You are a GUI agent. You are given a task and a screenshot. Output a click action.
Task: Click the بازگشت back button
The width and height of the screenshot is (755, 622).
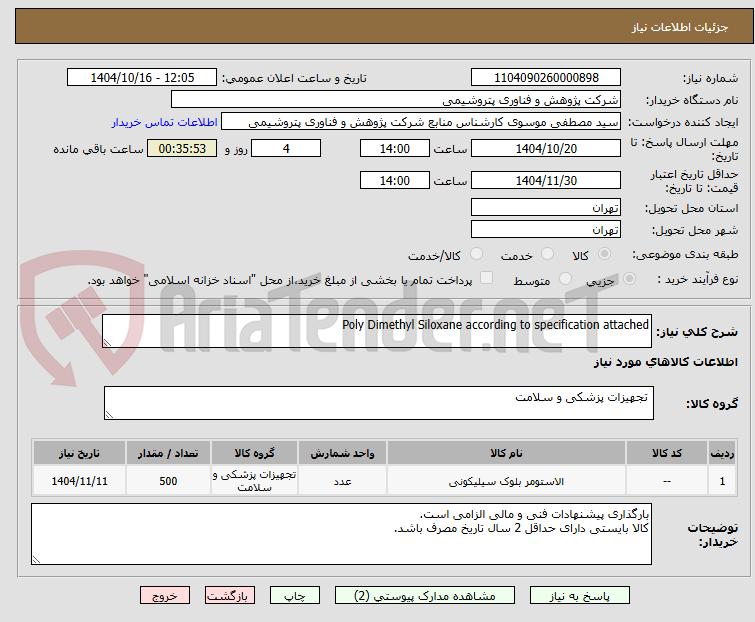[230, 596]
